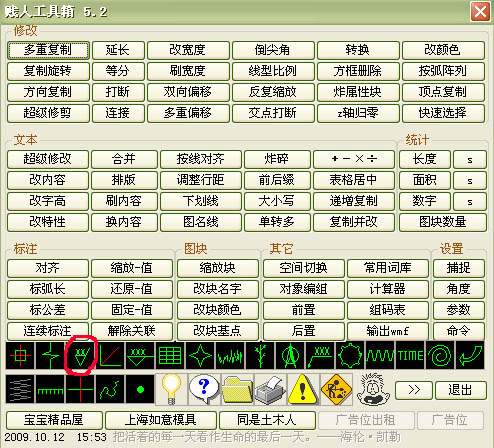The image size is (494, 448).
Task: Click the 长度 statistics button
Action: (x=425, y=159)
